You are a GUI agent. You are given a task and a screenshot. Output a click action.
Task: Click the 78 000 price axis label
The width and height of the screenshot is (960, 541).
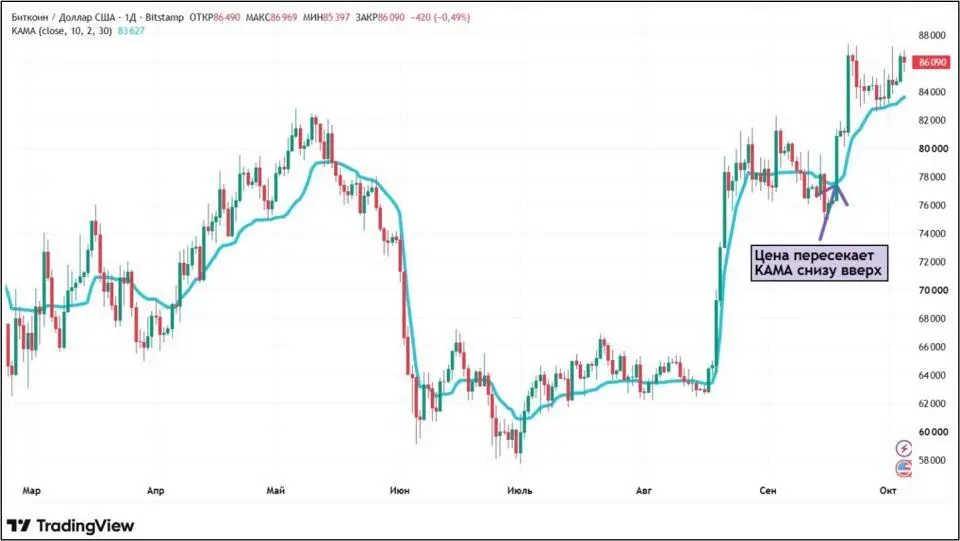[932, 177]
